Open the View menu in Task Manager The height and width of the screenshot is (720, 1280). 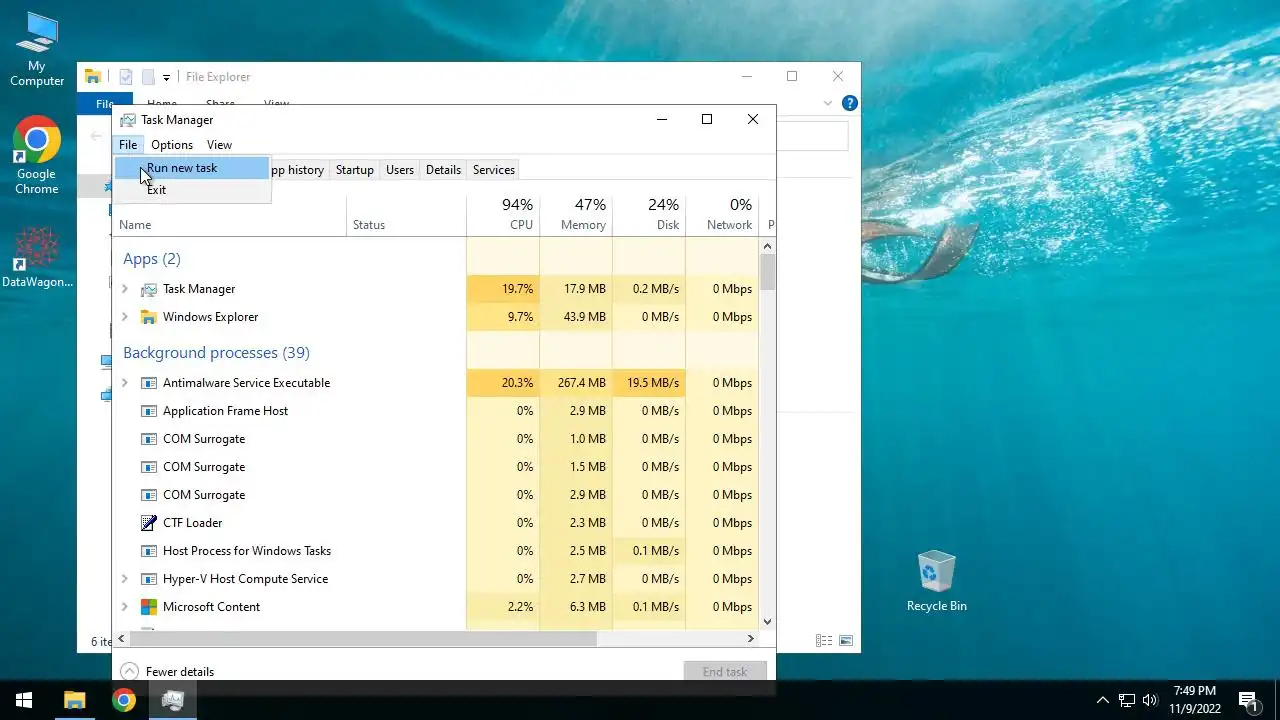click(x=219, y=145)
